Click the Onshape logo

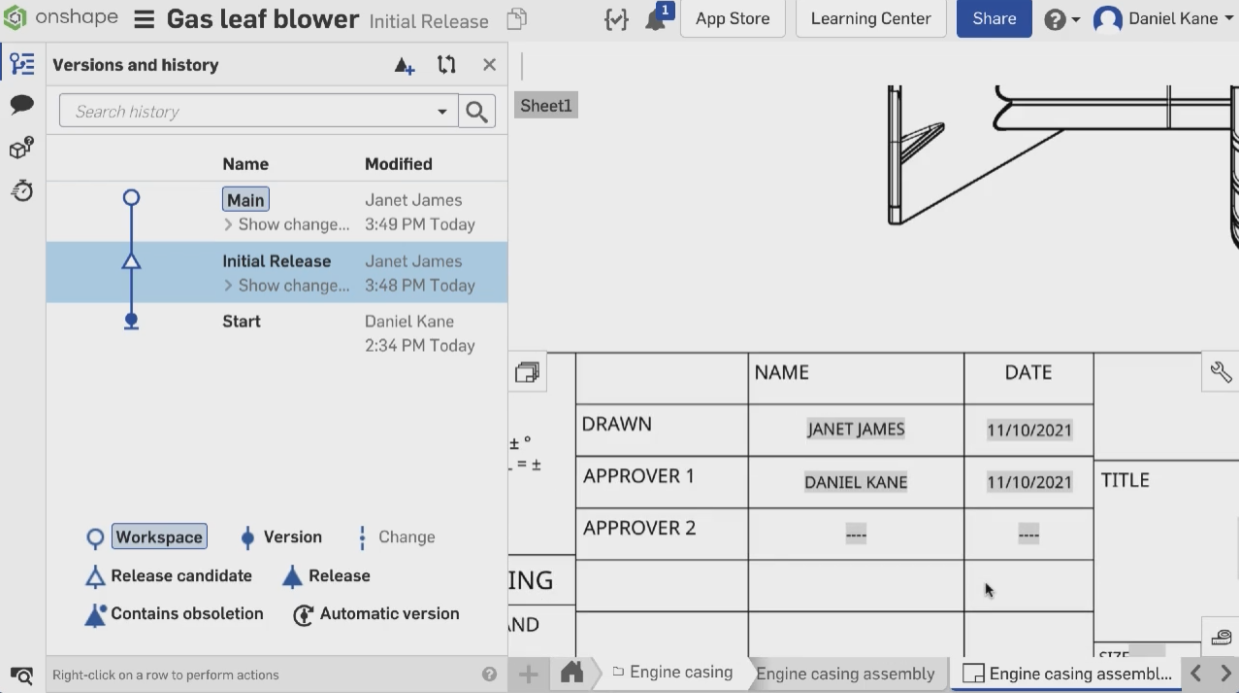[60, 18]
